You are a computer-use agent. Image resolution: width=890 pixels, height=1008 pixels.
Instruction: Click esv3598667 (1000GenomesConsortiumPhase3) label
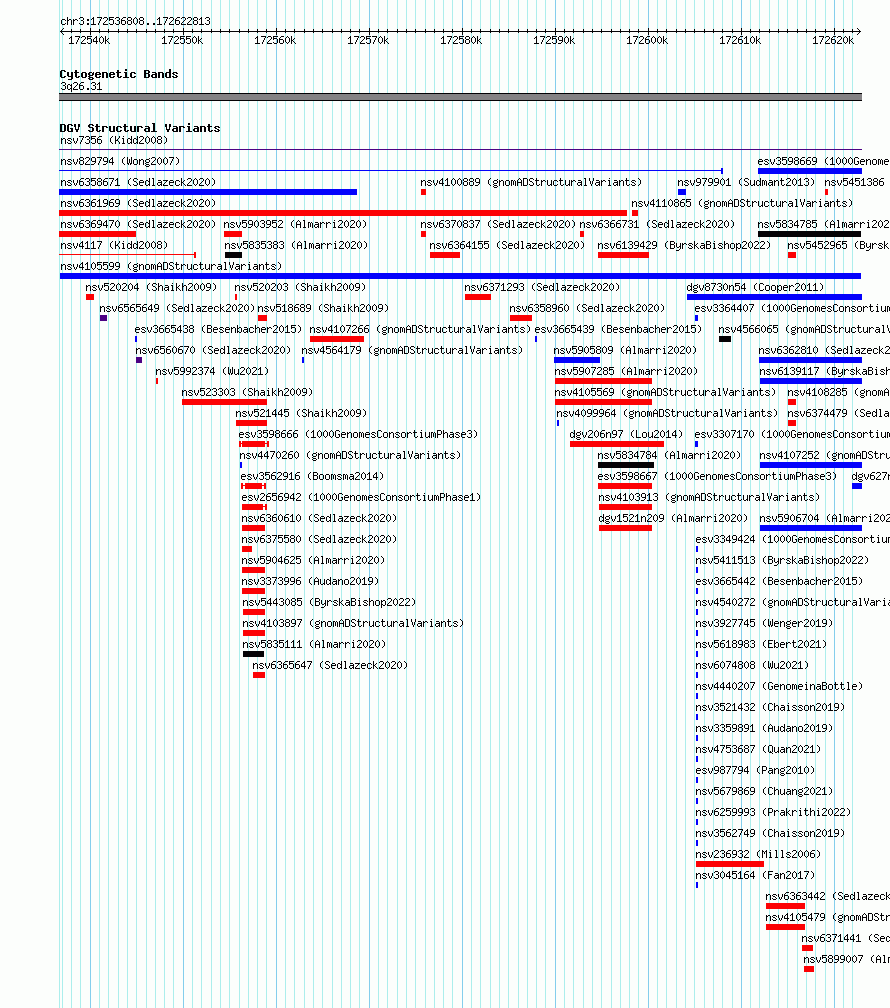tap(718, 476)
